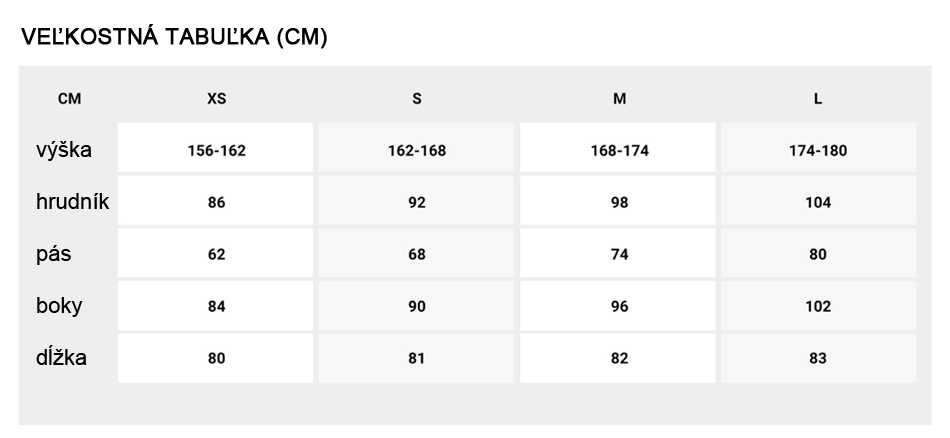Click the VEĽKOSTNÁ TABUĽKA (CM) heading
Viewport: 950px width, 438px height.
coord(174,37)
